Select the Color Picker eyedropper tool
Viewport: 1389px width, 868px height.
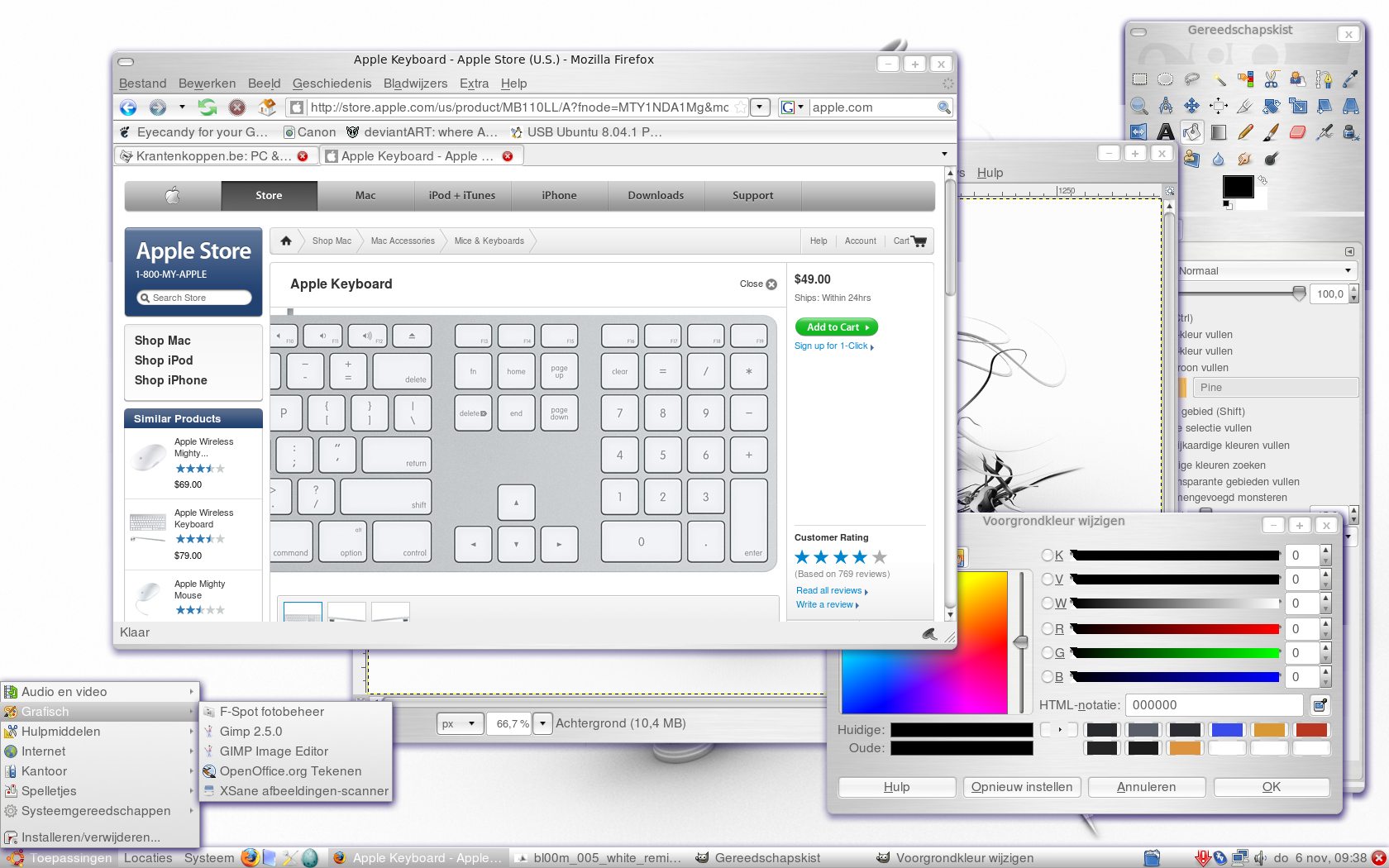(1351, 79)
